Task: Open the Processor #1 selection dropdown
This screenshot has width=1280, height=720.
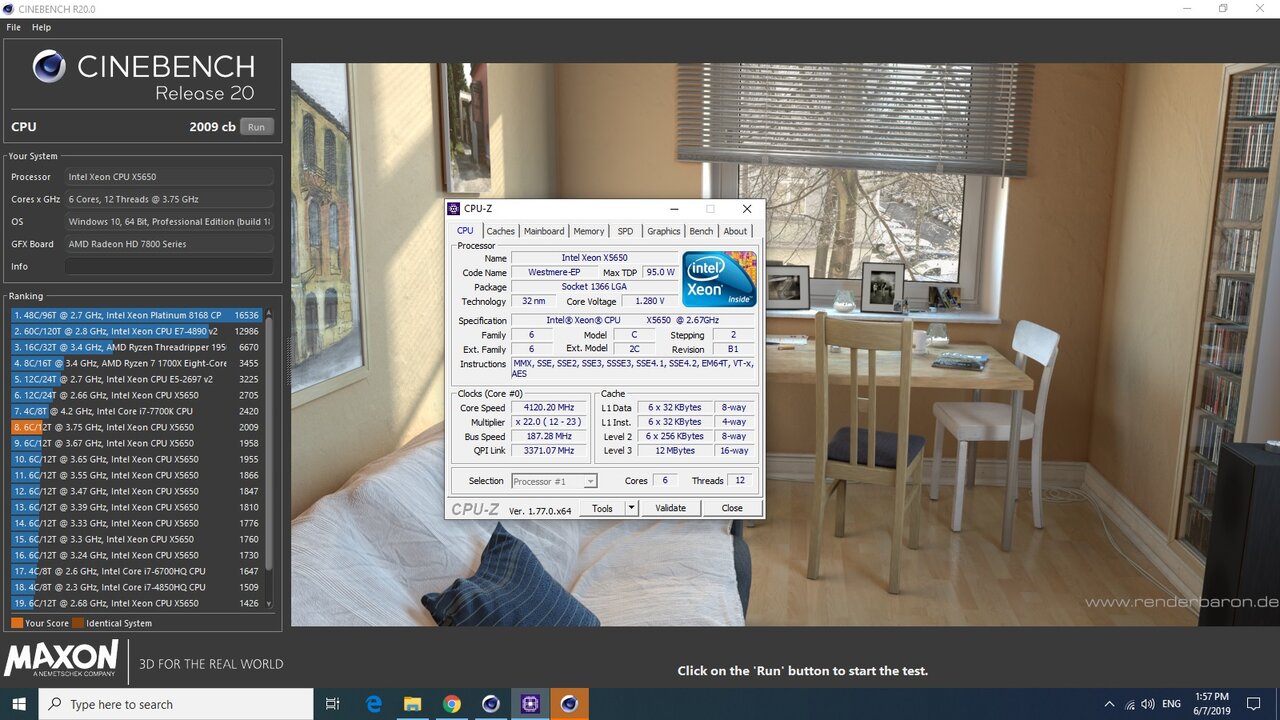Action: click(554, 481)
